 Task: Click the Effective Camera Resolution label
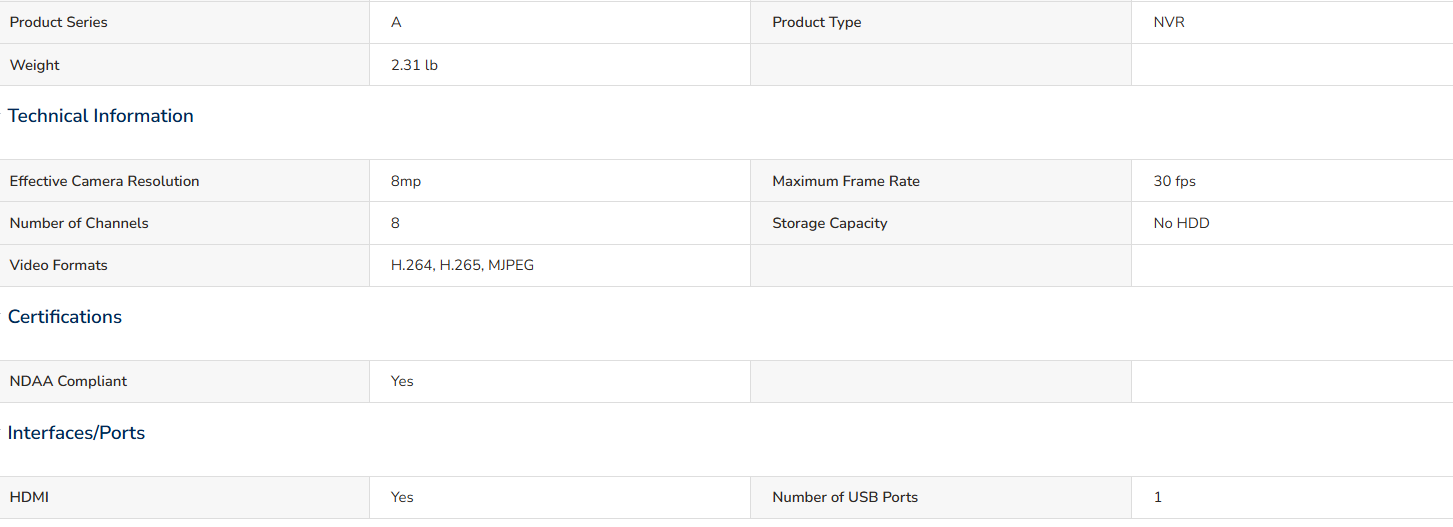point(104,181)
